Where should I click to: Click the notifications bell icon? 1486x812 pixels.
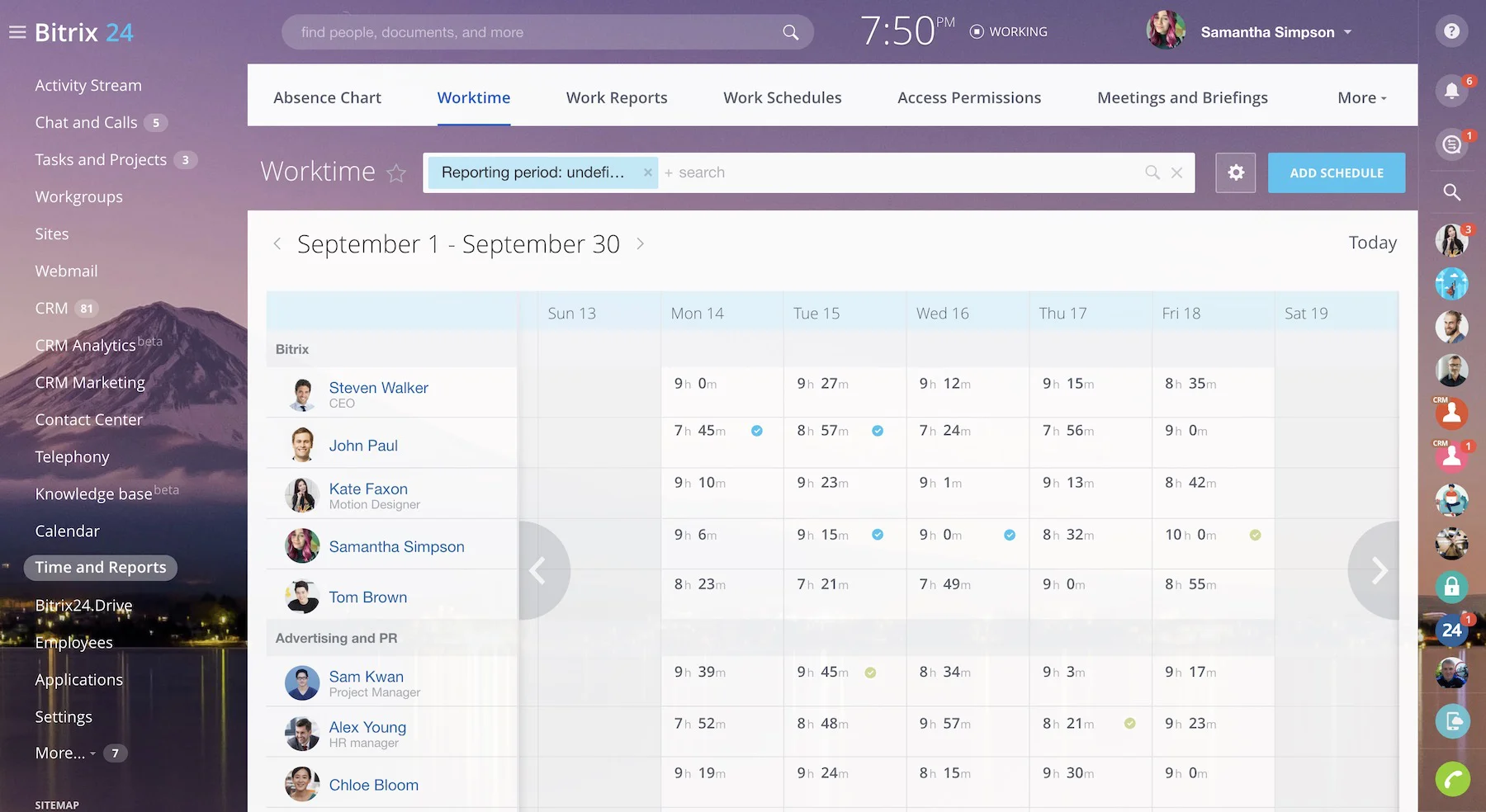coord(1451,91)
